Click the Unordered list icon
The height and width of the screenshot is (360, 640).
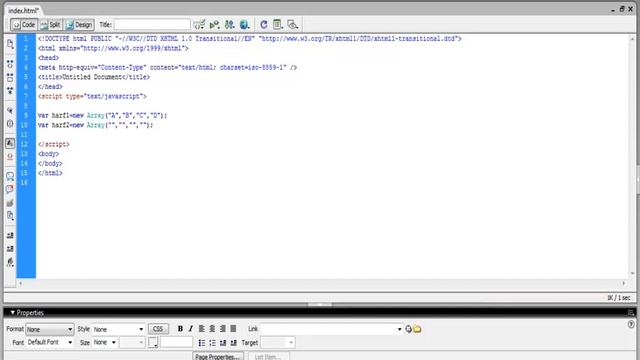(202, 343)
